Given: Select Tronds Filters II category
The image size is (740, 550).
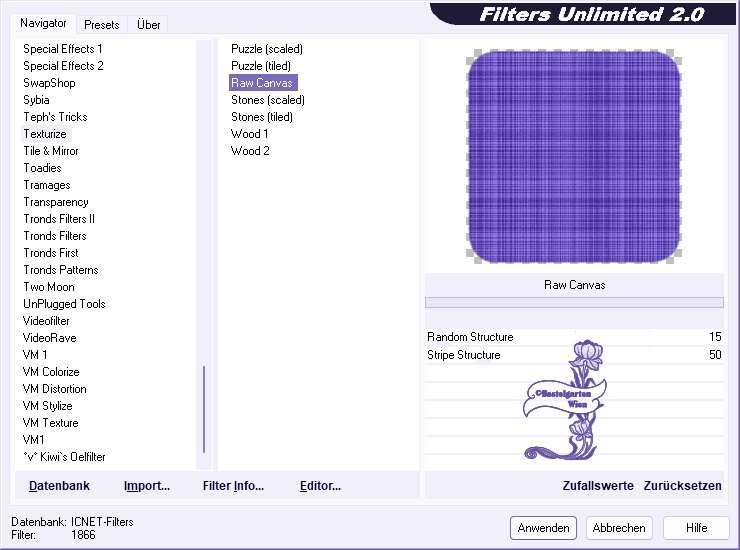Looking at the screenshot, I should coord(59,219).
